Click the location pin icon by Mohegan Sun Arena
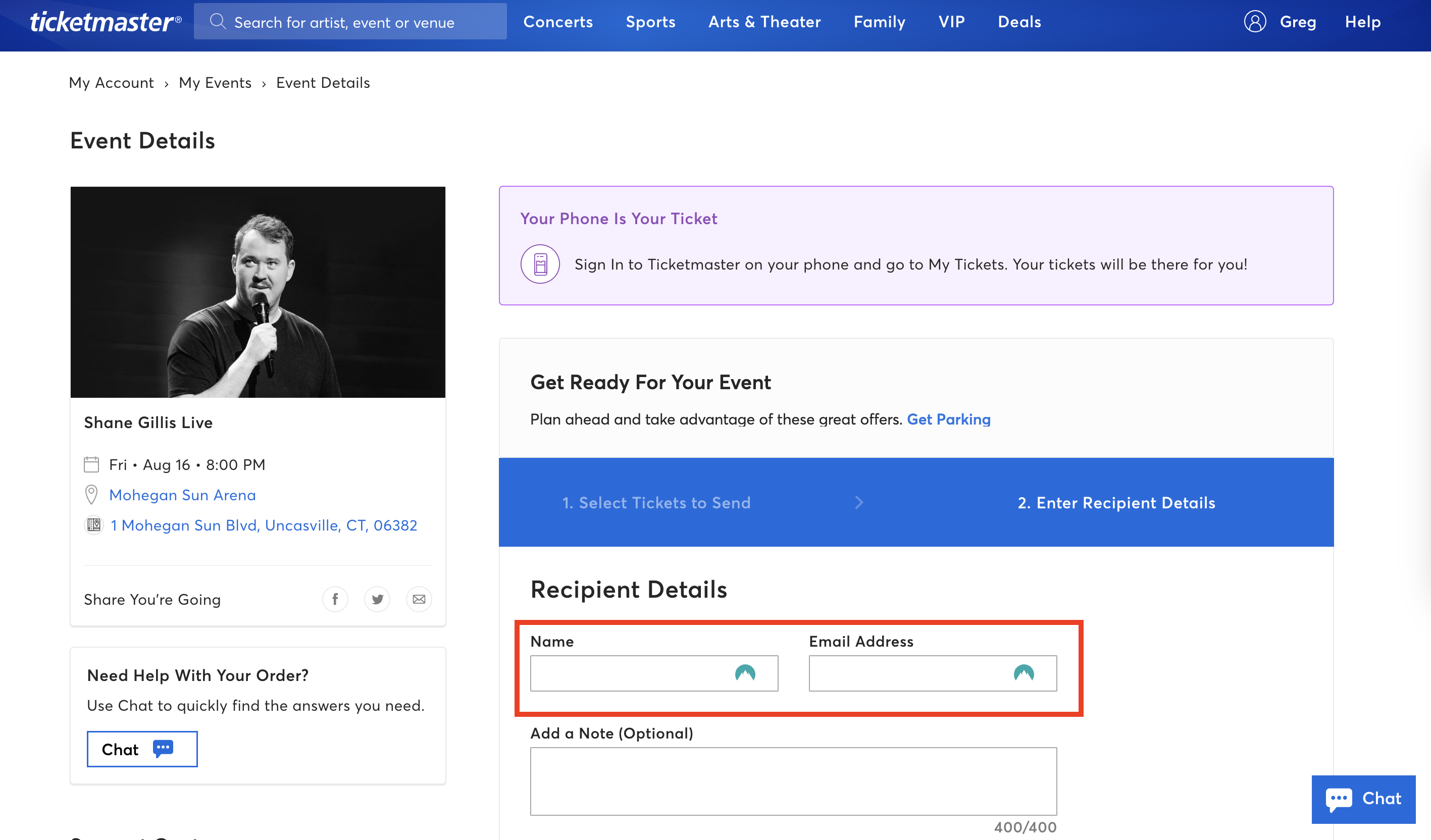This screenshot has width=1431, height=840. coord(91,495)
